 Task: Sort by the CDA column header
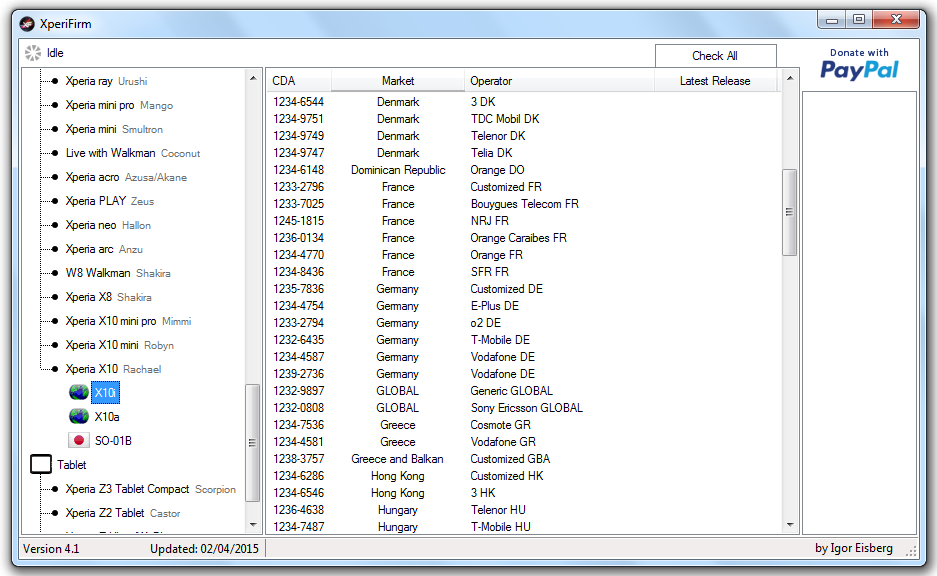(x=299, y=81)
